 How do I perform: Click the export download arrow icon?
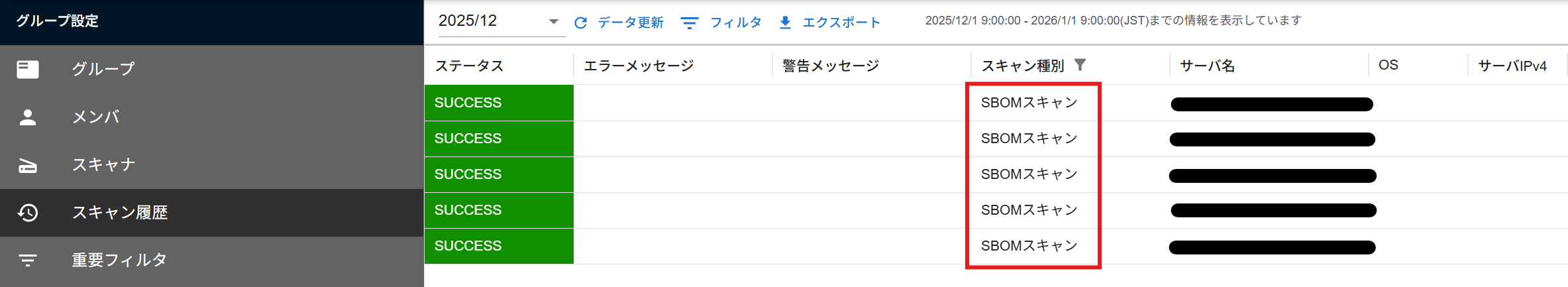click(x=785, y=23)
